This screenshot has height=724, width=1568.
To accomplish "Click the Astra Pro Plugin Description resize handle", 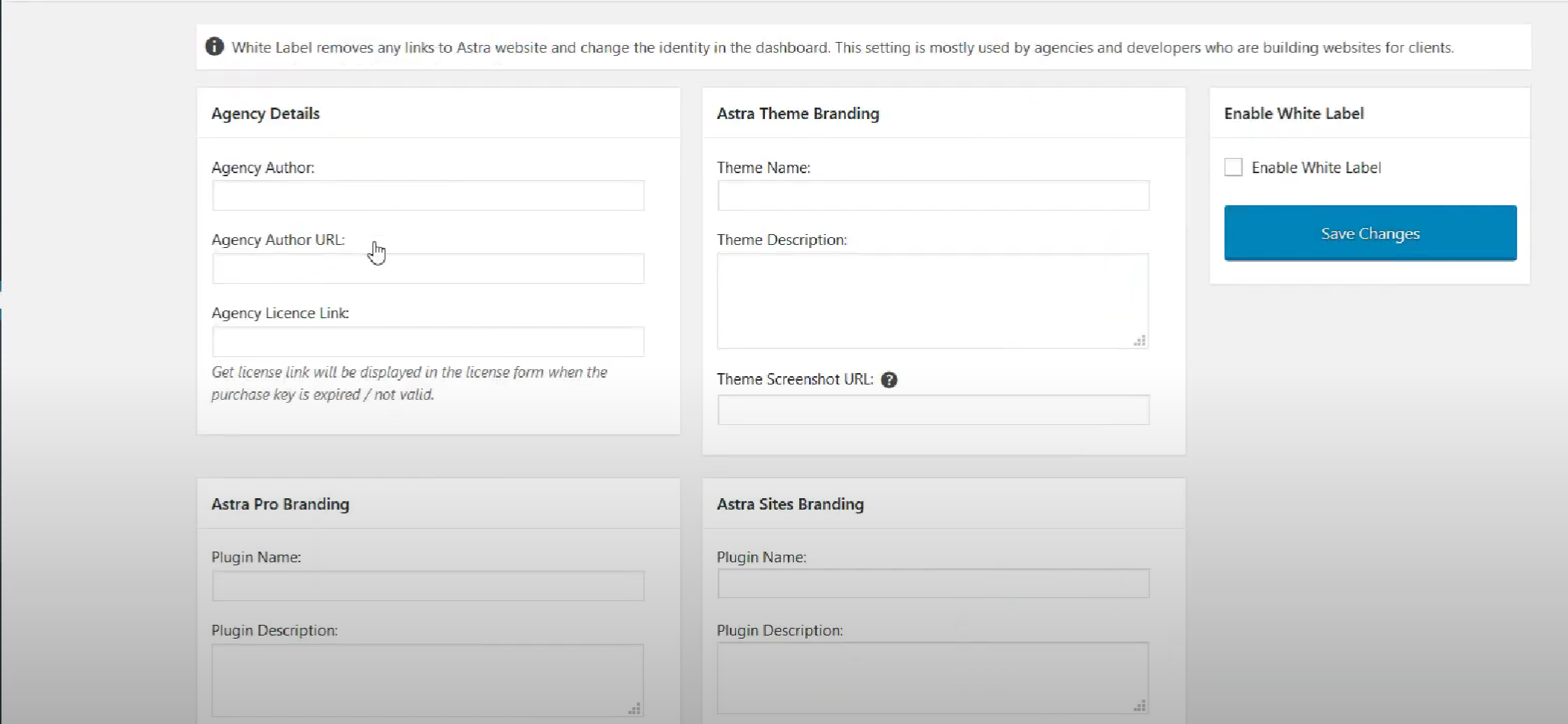I will coord(634,709).
